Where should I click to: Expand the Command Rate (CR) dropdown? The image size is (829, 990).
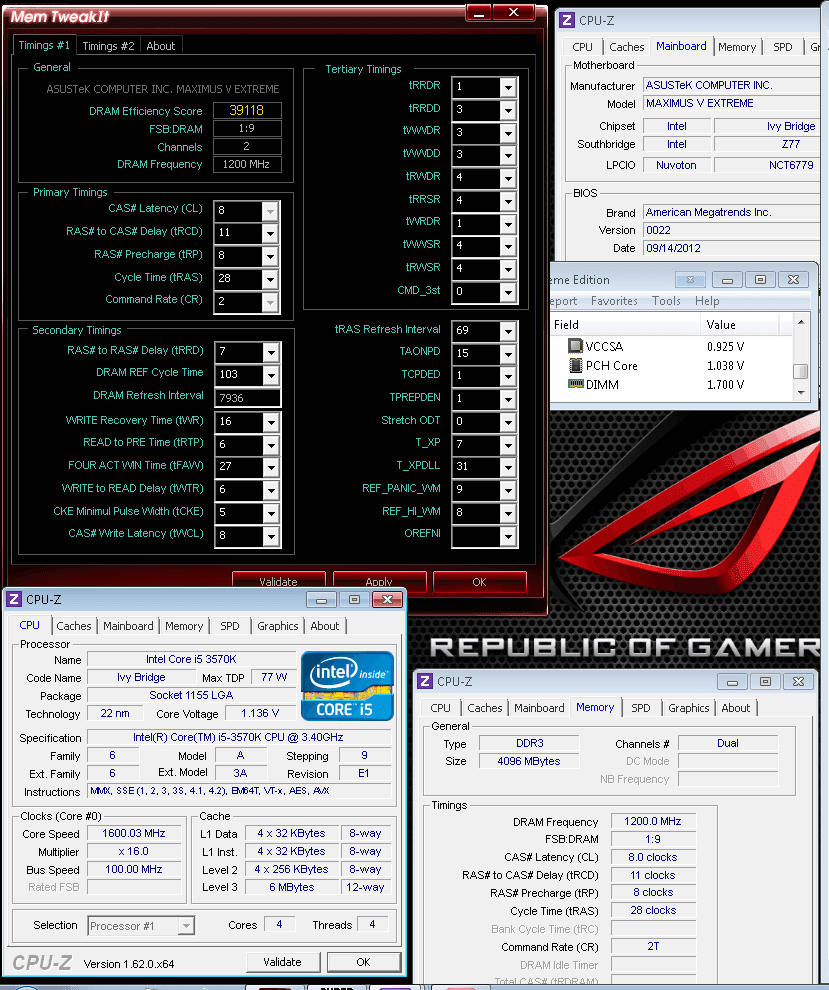(x=270, y=302)
